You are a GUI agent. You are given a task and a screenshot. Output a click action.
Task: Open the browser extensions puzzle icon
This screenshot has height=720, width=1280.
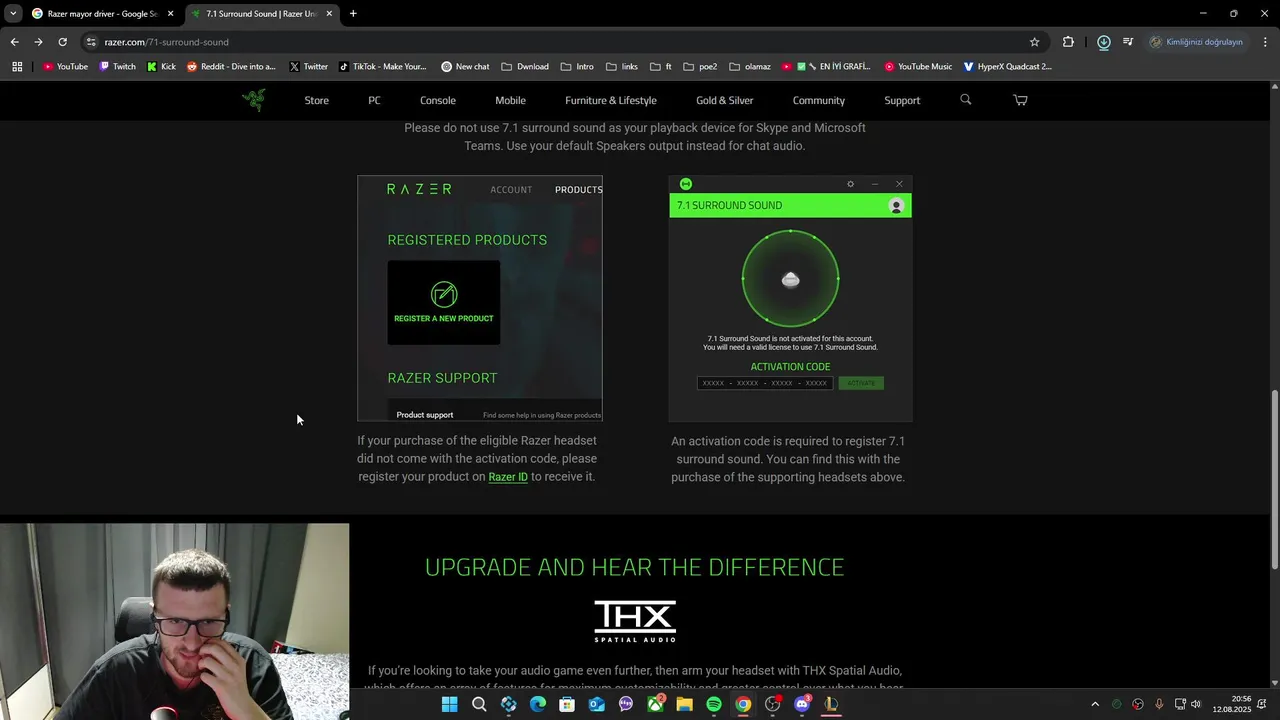point(1068,42)
